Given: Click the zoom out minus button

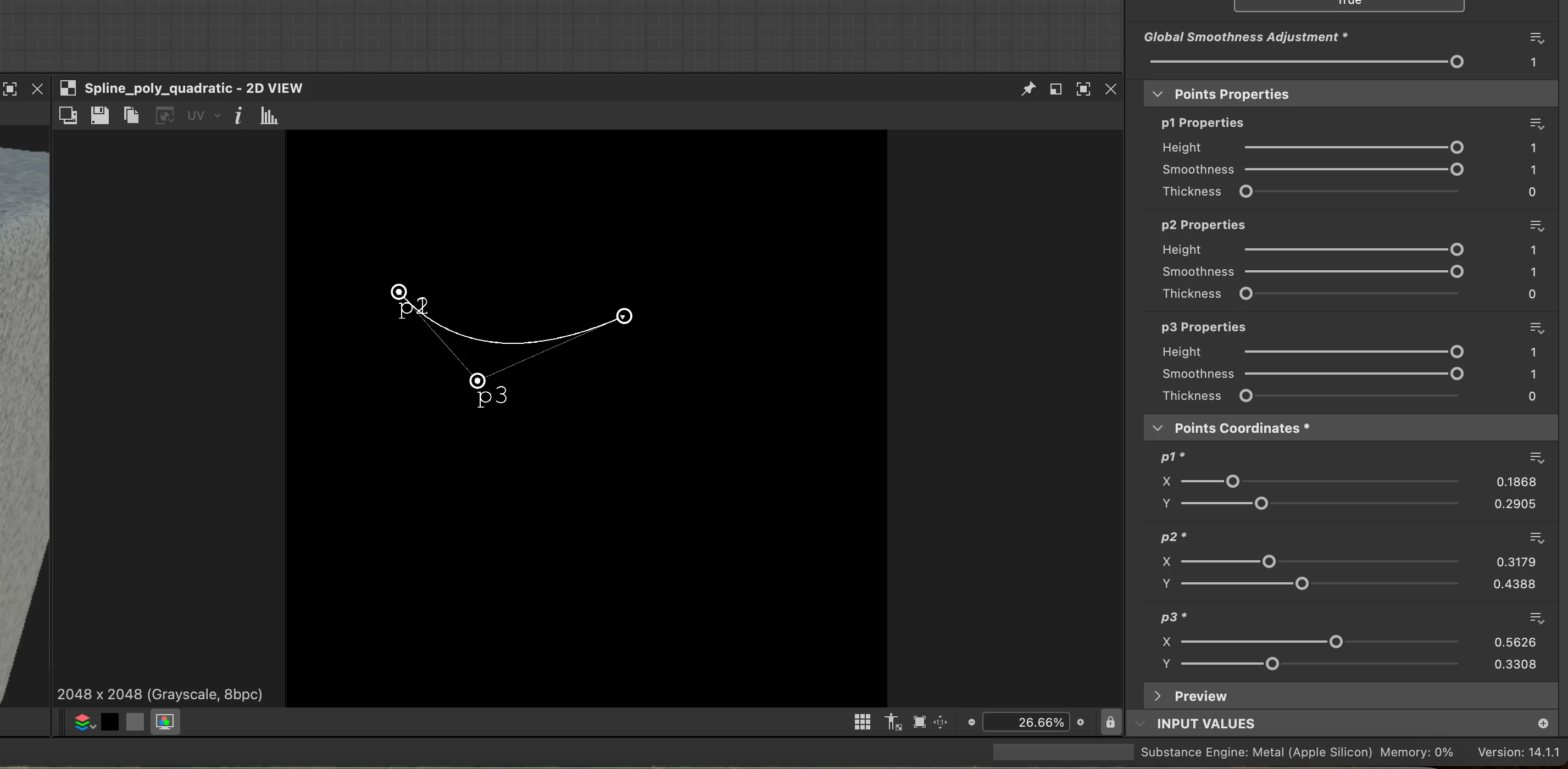Looking at the screenshot, I should point(971,722).
